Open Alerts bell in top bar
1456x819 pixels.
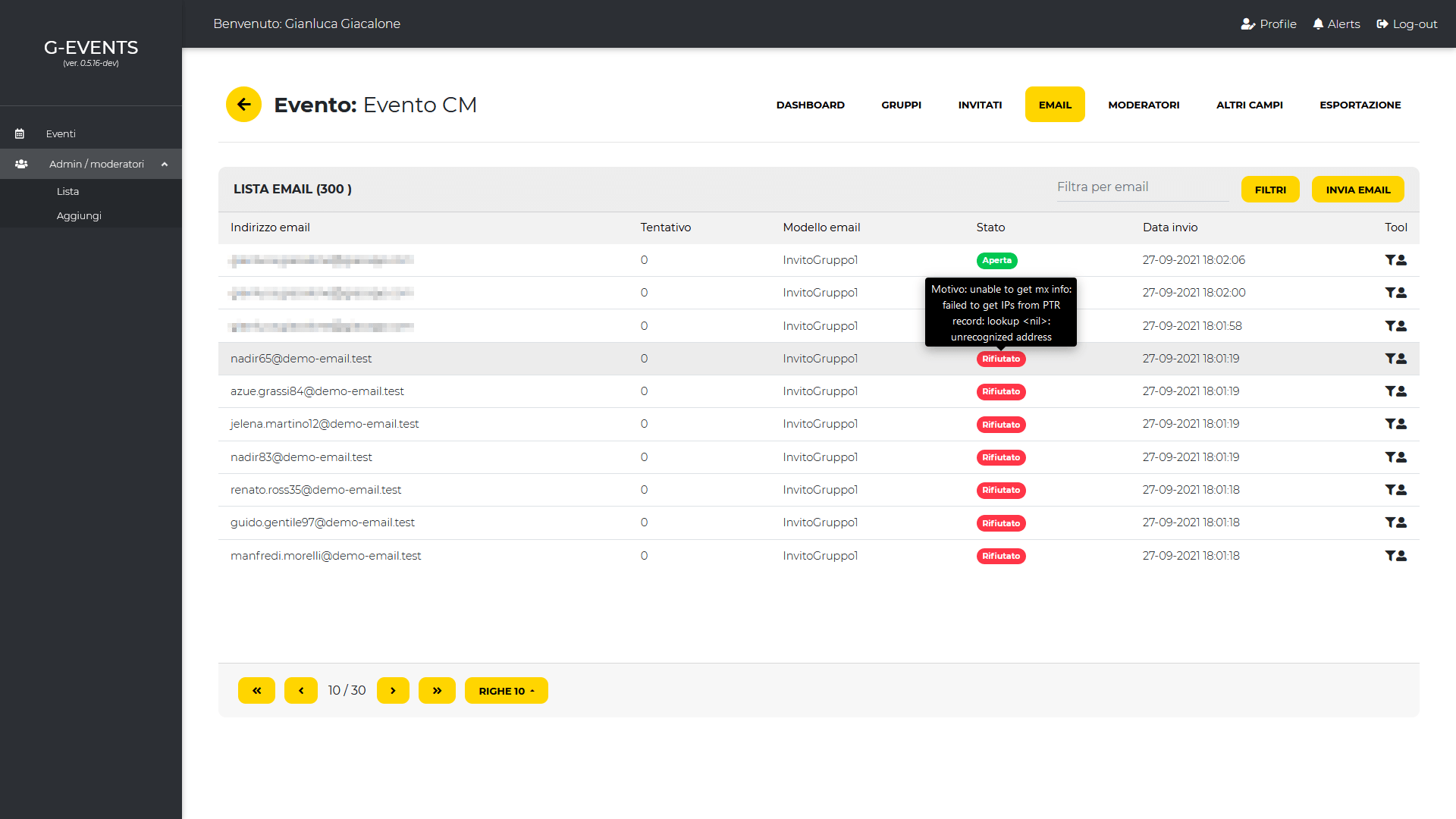pos(1336,24)
